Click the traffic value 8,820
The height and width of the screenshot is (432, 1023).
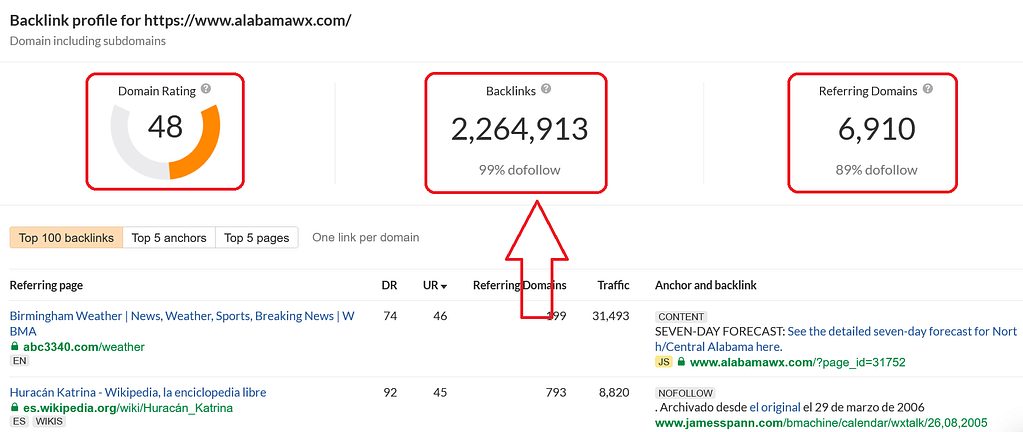[x=616, y=392]
